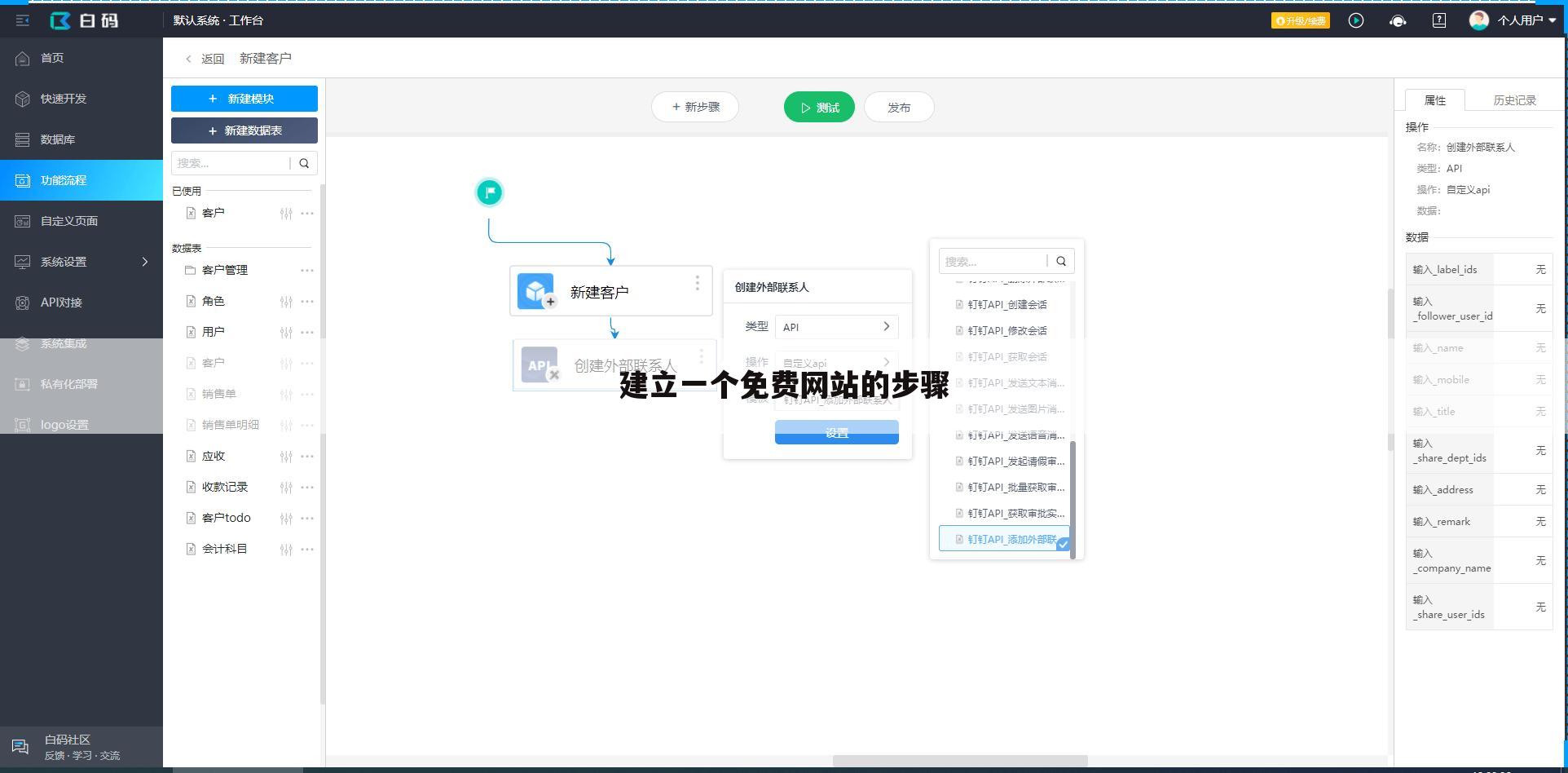Switch to the 历史记录 tab

point(1513,99)
